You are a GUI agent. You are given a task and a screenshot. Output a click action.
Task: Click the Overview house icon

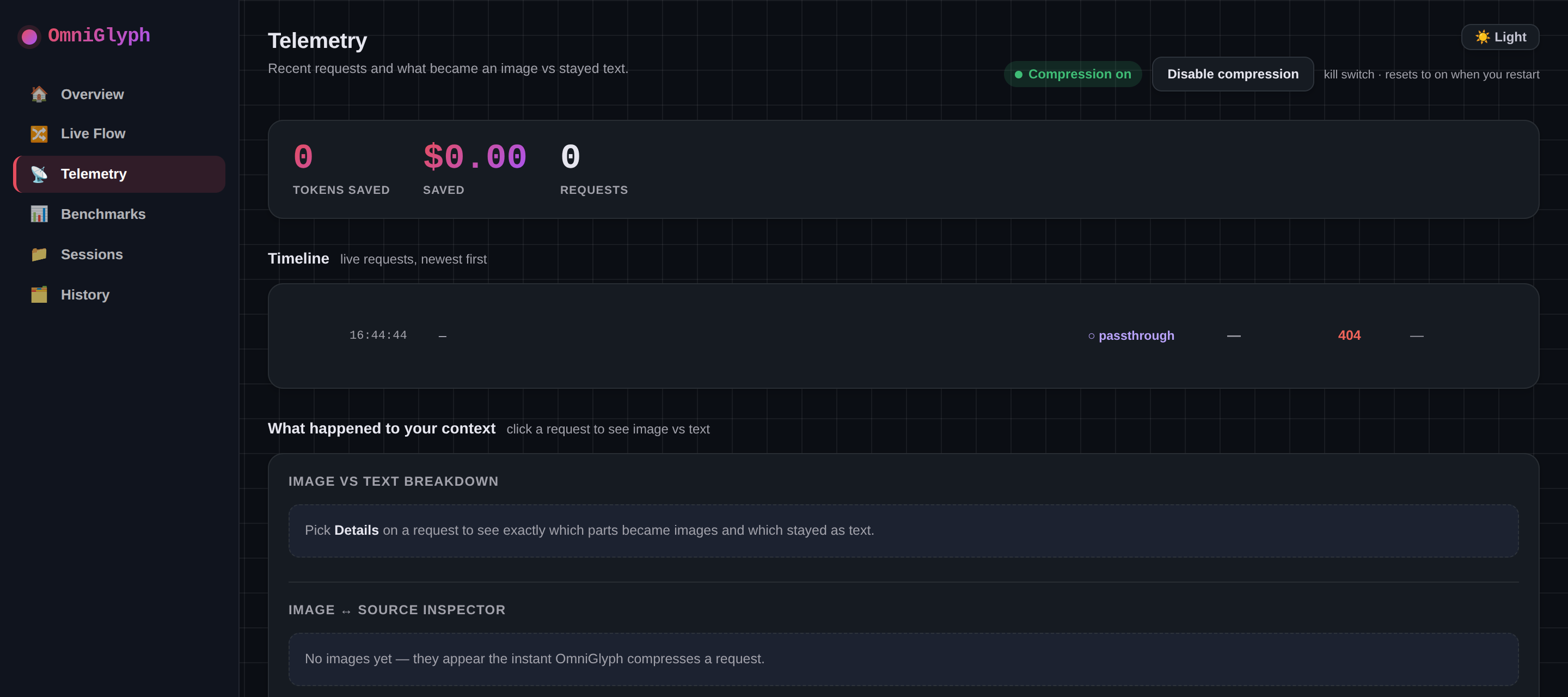point(39,94)
